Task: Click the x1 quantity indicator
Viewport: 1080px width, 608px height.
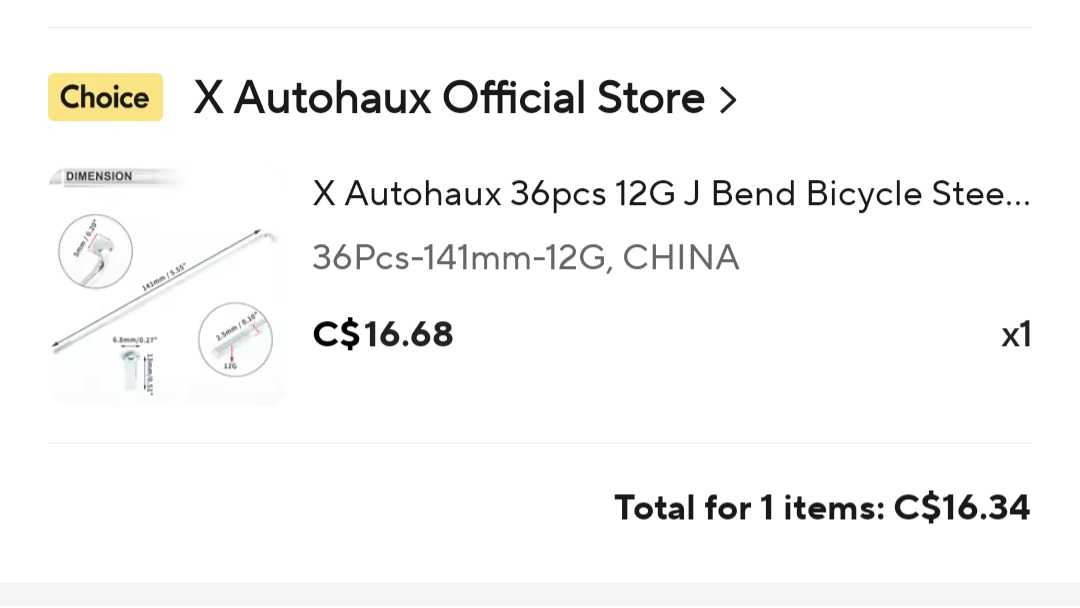Action: (x=1016, y=335)
